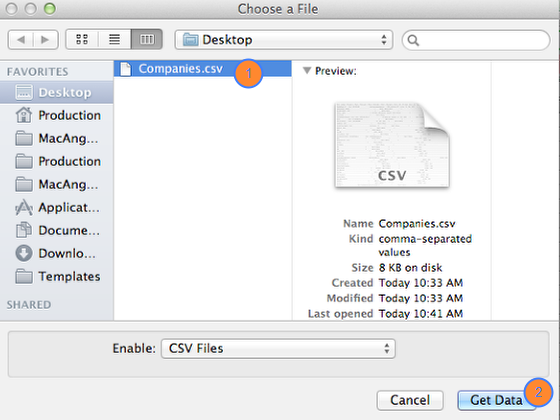
Task: Go forward with the right arrow button
Action: pos(46,39)
